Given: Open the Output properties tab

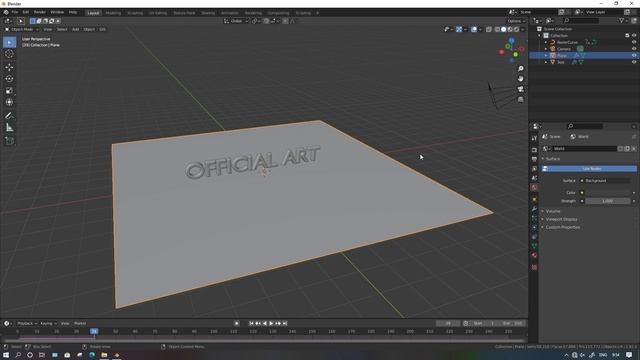Looking at the screenshot, I should (534, 159).
